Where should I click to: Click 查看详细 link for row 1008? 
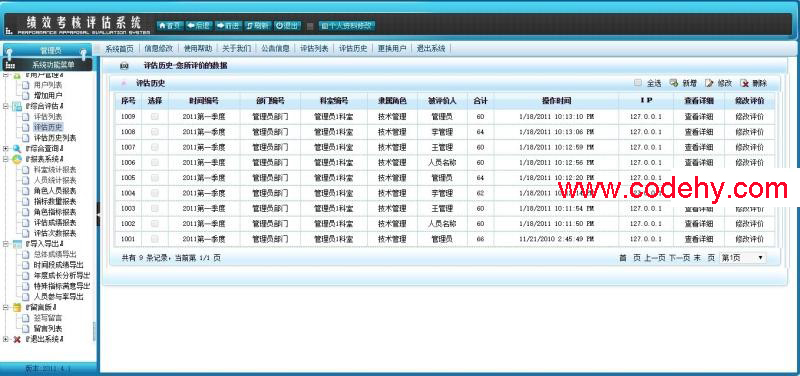[698, 132]
